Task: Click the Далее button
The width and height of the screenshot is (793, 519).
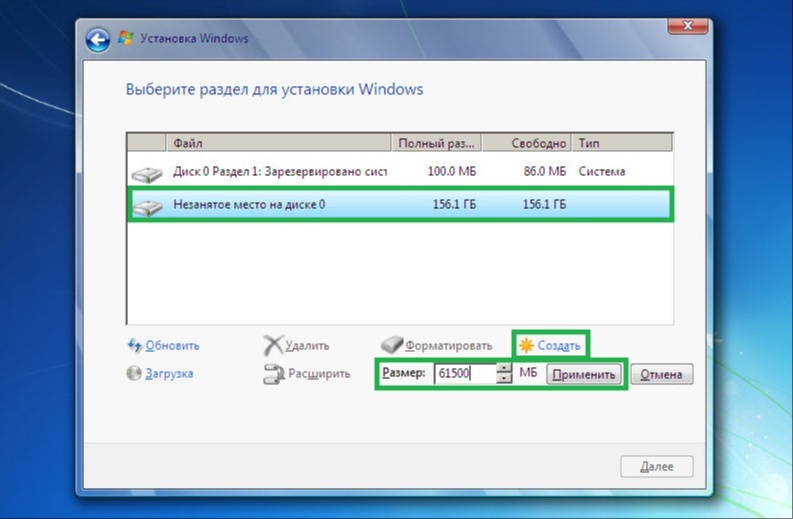Action: coord(656,466)
